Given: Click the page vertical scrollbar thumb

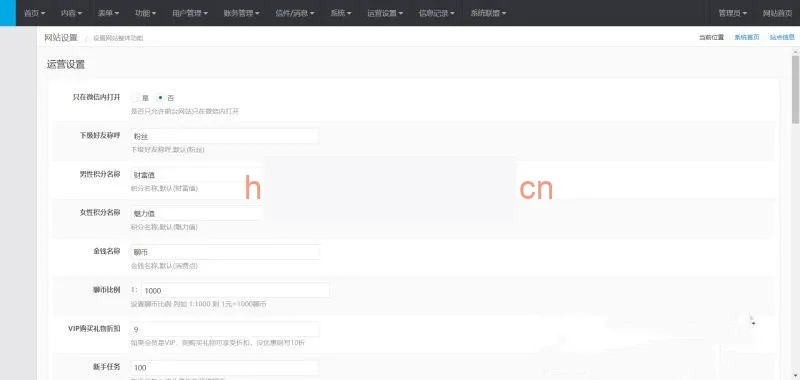Looking at the screenshot, I should coord(795,89).
